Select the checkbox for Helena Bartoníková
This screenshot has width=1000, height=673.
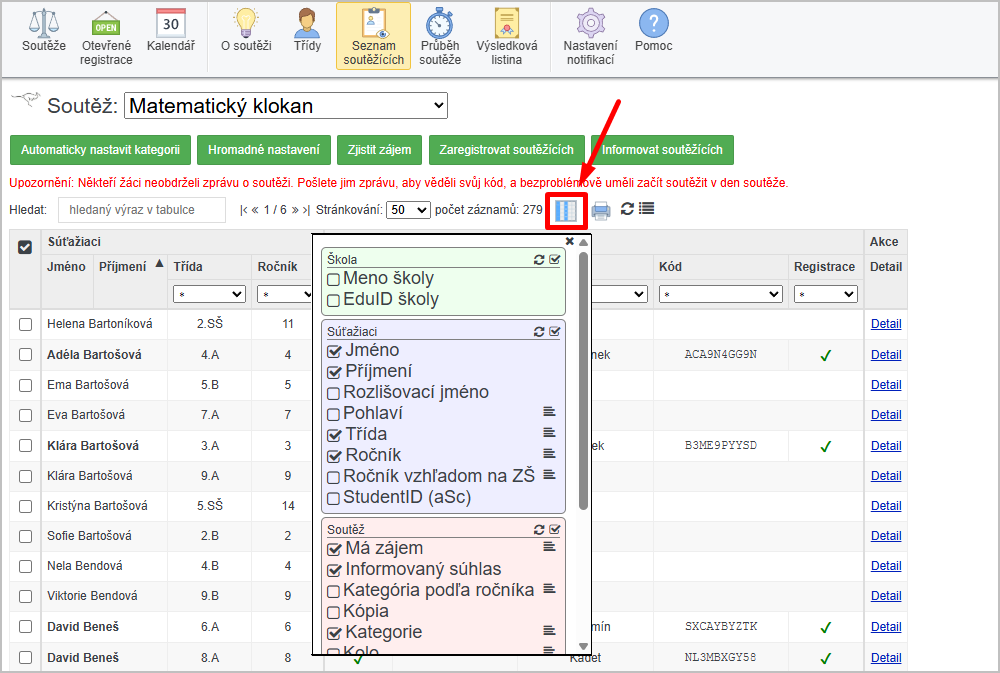pos(26,324)
